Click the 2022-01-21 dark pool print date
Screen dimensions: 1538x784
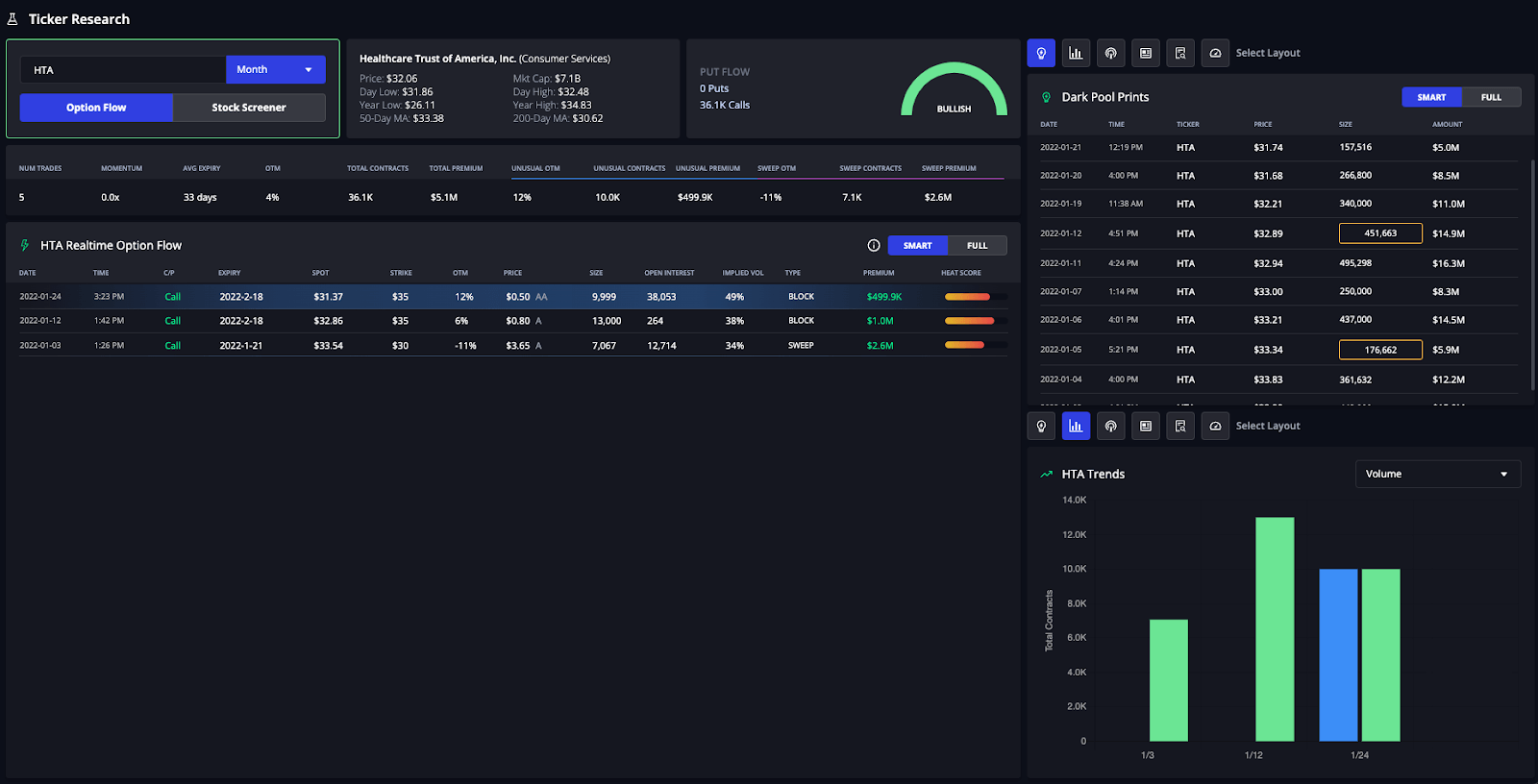(x=1060, y=148)
